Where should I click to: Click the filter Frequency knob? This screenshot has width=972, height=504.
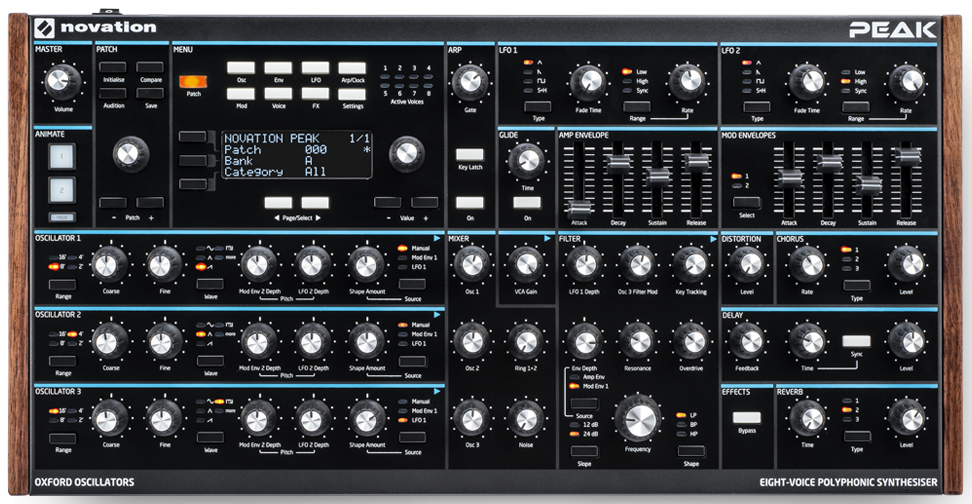tap(637, 418)
